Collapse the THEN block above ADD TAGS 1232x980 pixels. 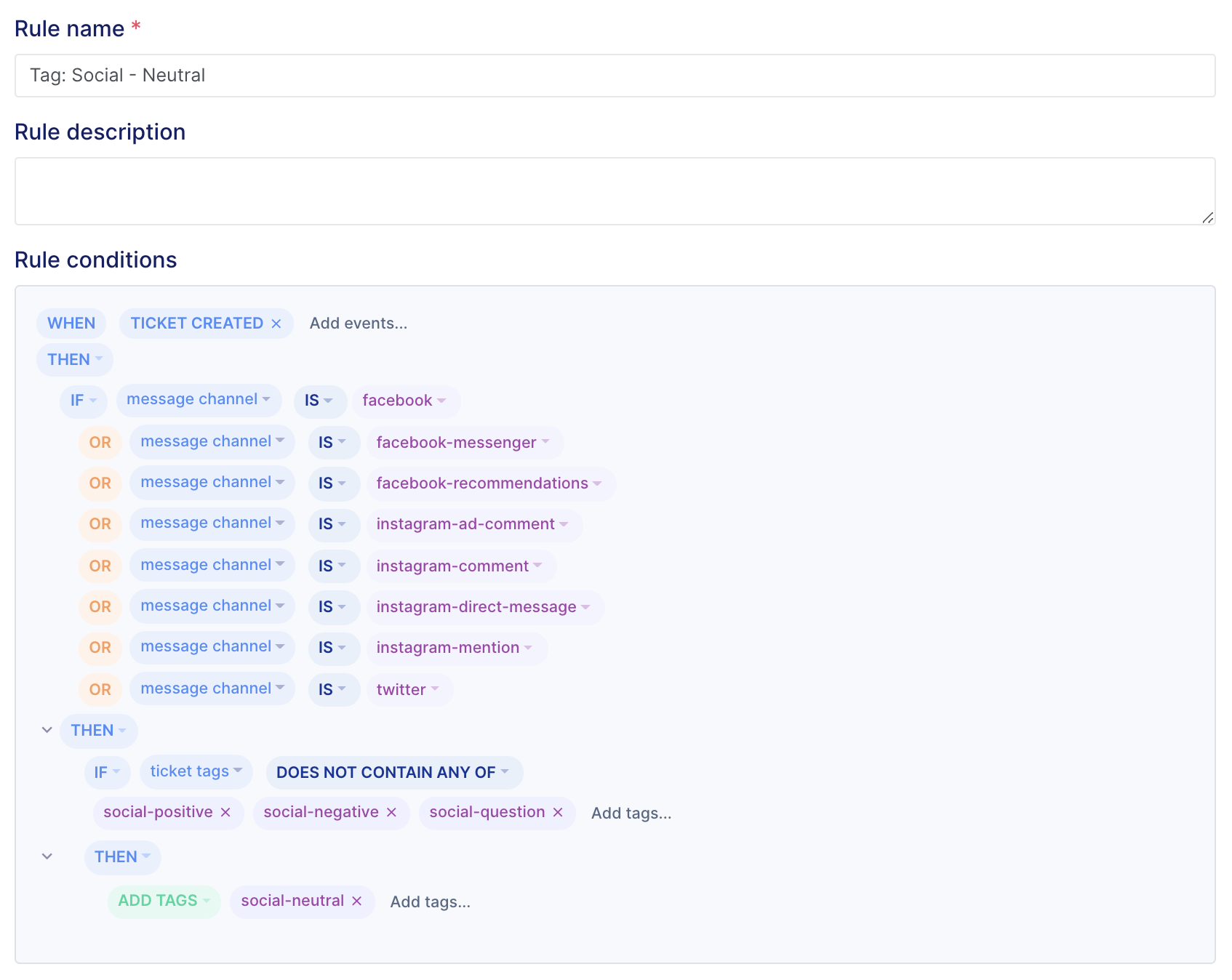pos(47,856)
